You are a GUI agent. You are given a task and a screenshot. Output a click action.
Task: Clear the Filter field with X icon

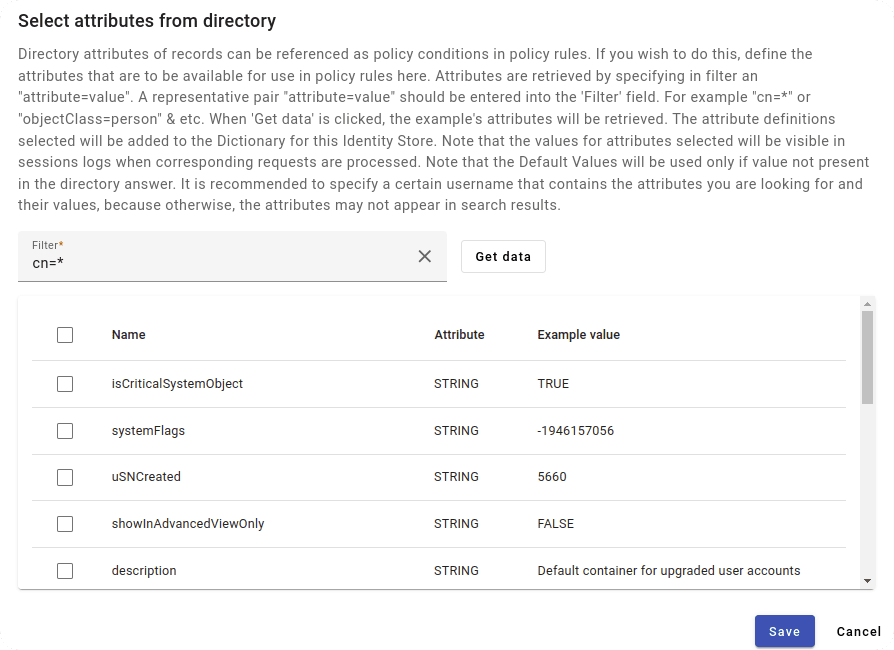coord(425,256)
